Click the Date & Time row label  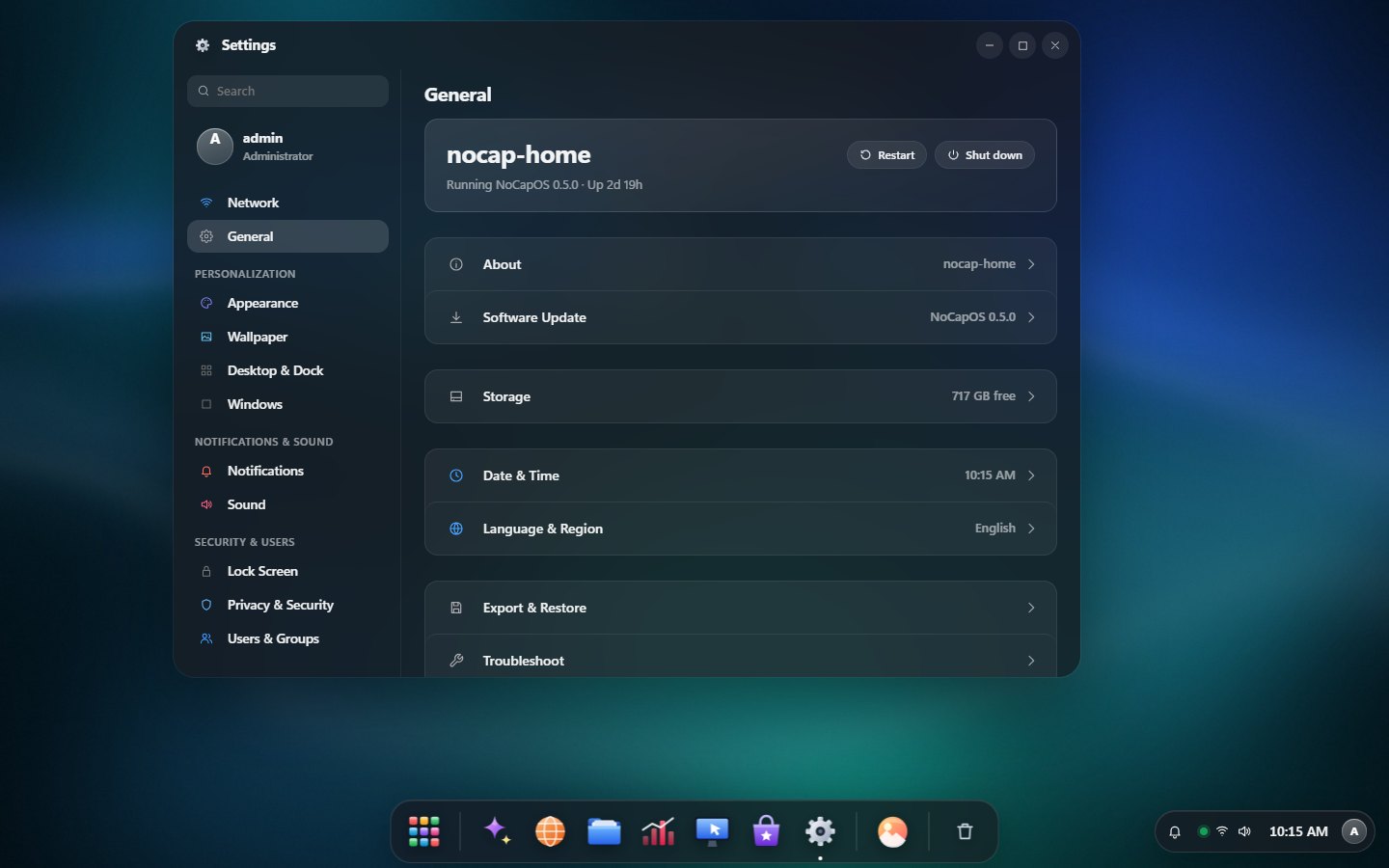pos(521,475)
